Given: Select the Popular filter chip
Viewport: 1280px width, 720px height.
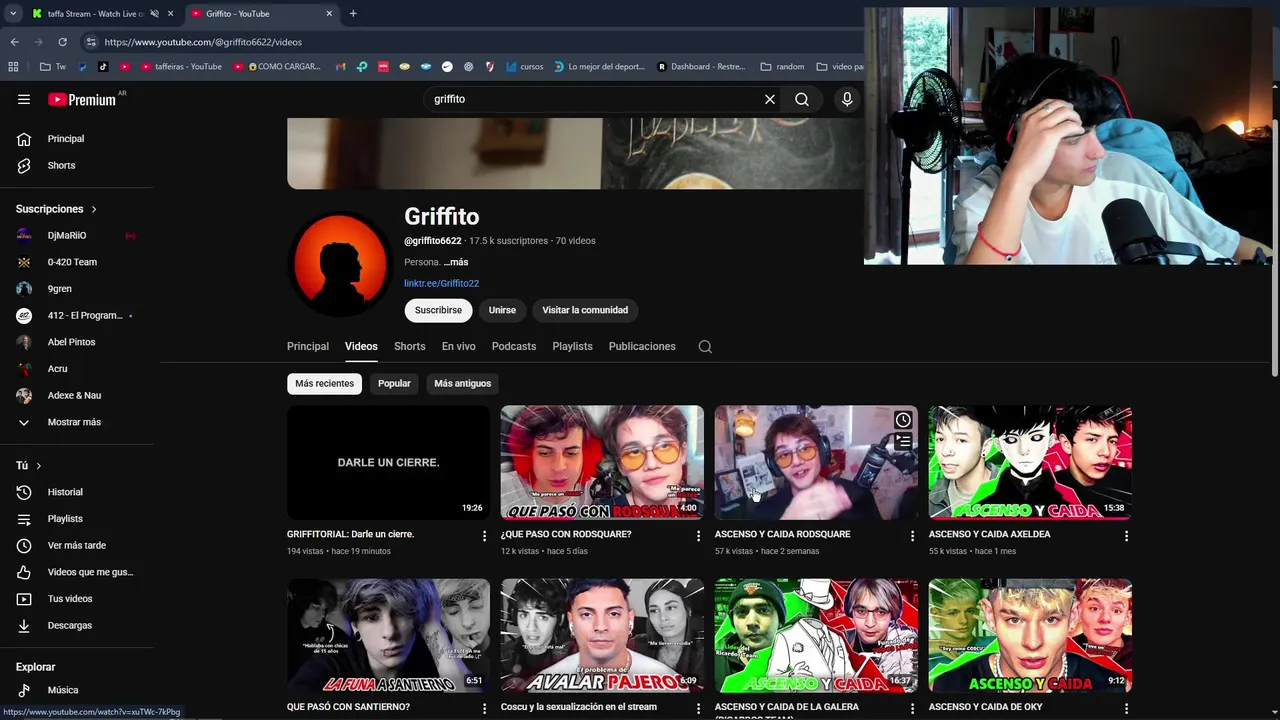Looking at the screenshot, I should coord(394,384).
